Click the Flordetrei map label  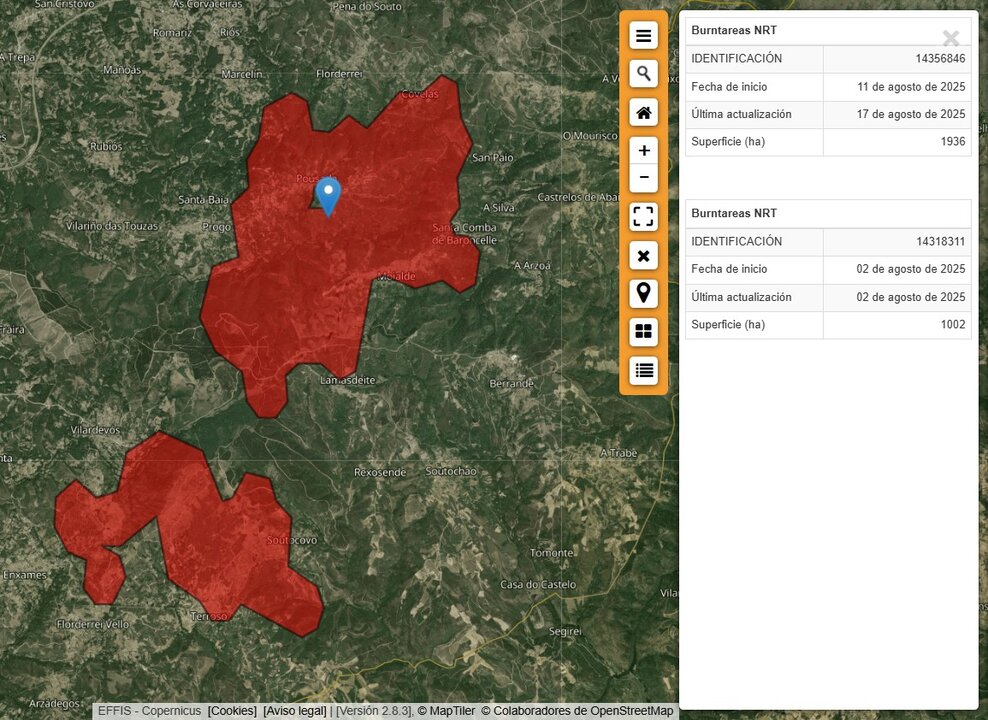click(339, 74)
